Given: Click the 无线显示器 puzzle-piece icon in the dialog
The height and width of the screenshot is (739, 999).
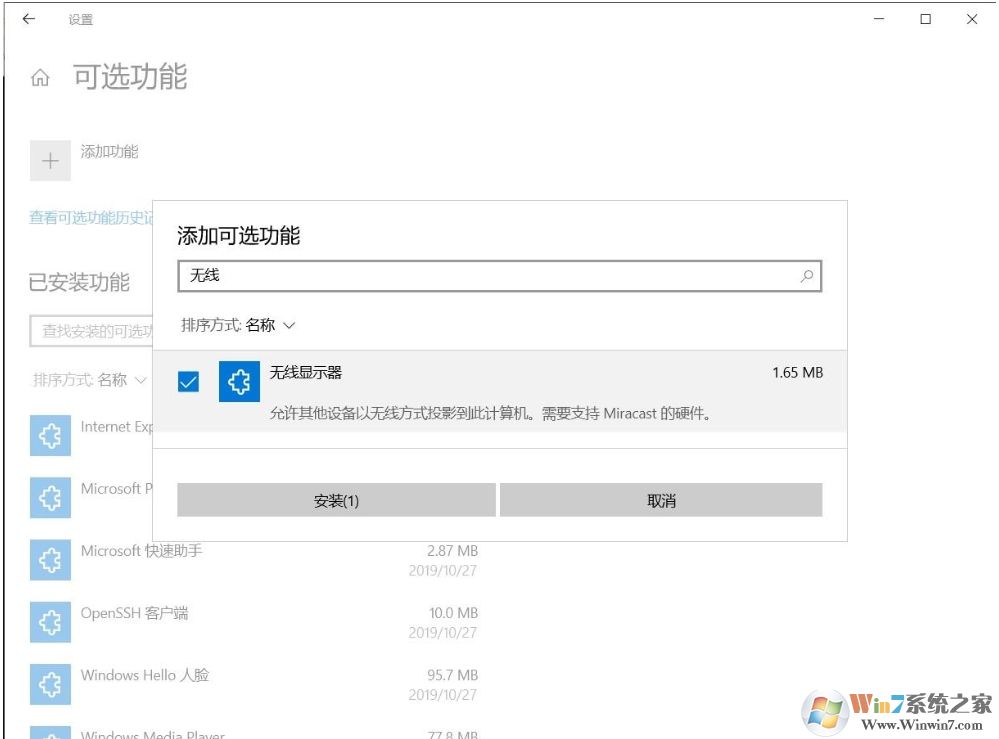Looking at the screenshot, I should coord(239,382).
